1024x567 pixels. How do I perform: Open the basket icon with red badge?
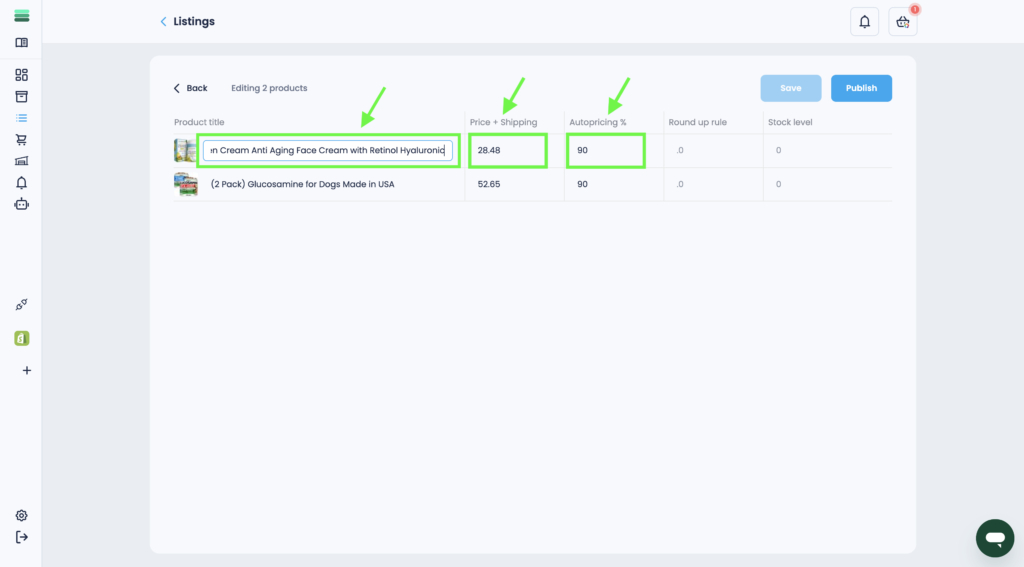pyautogui.click(x=902, y=22)
